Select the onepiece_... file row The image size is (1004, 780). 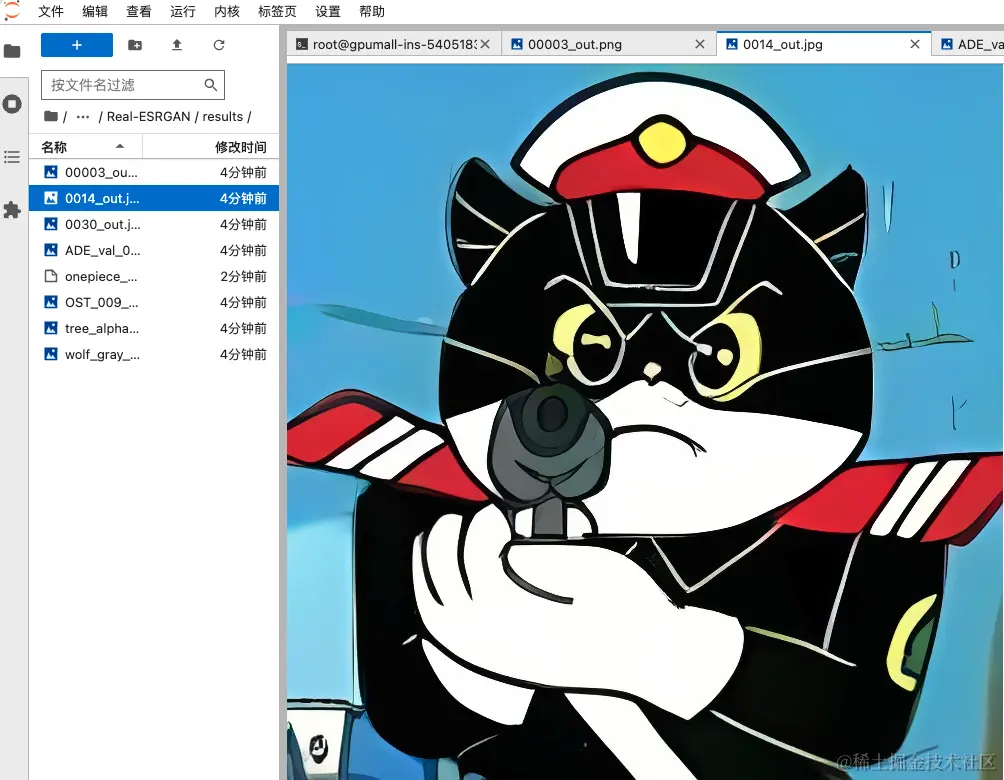click(x=154, y=277)
